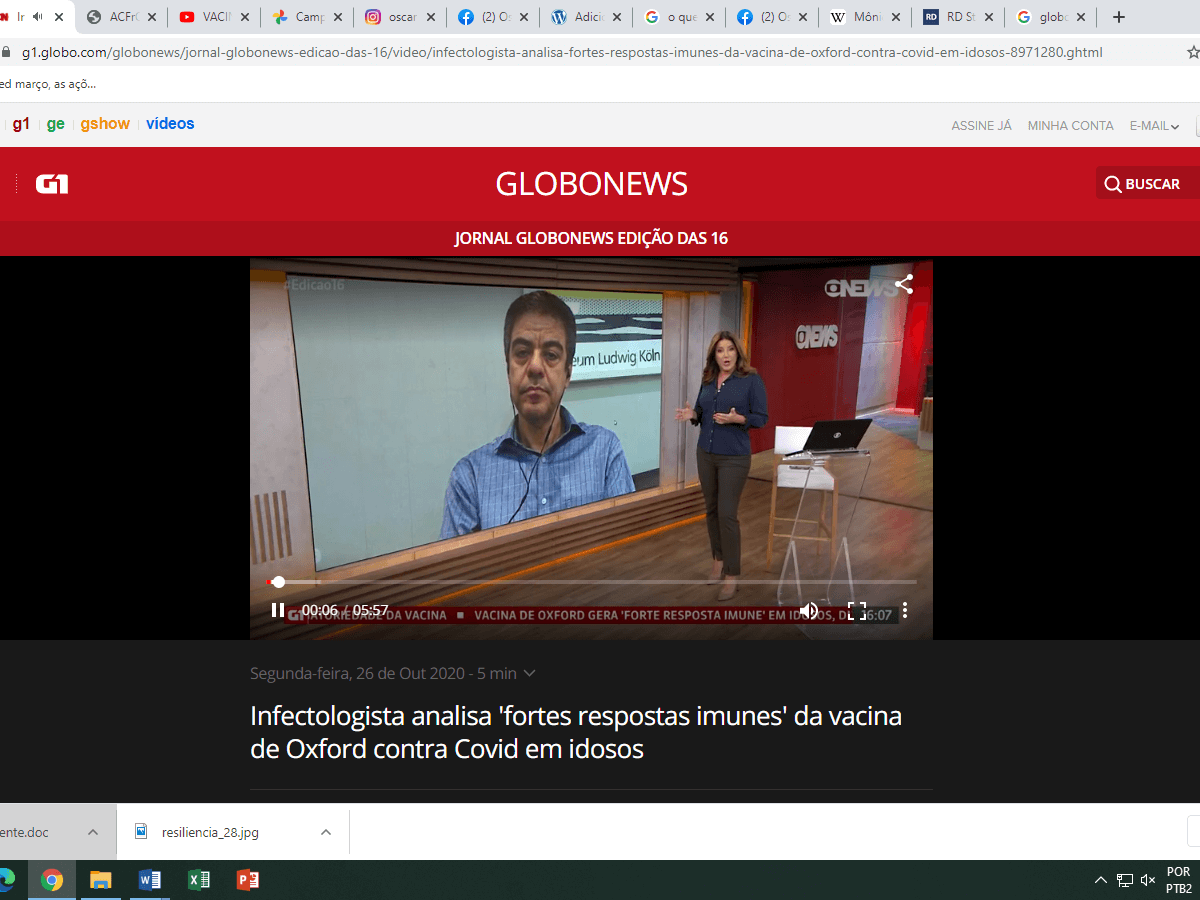This screenshot has width=1200, height=900.
Task: Bookmark this page with the star icon
Action: (1192, 52)
